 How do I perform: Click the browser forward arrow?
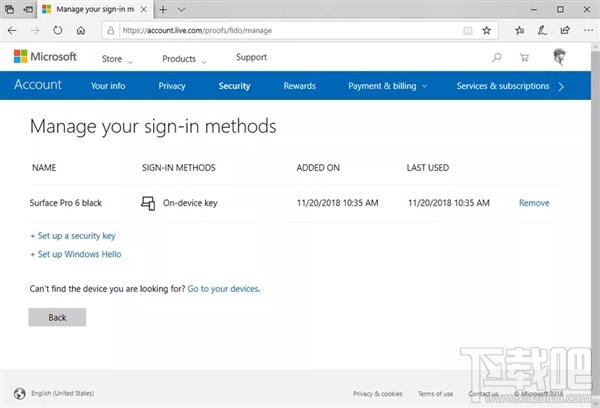click(x=35, y=30)
